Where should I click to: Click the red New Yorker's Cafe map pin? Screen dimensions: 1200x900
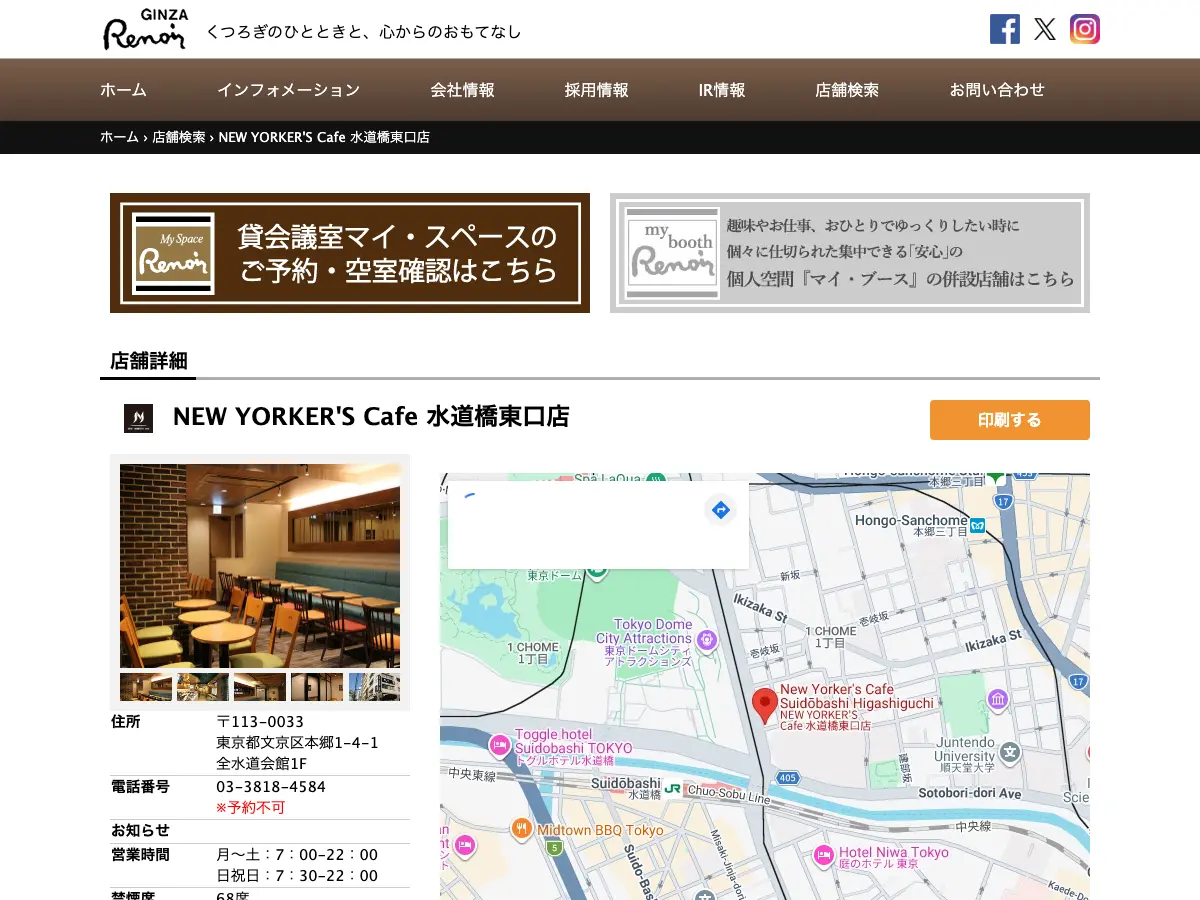pyautogui.click(x=765, y=706)
